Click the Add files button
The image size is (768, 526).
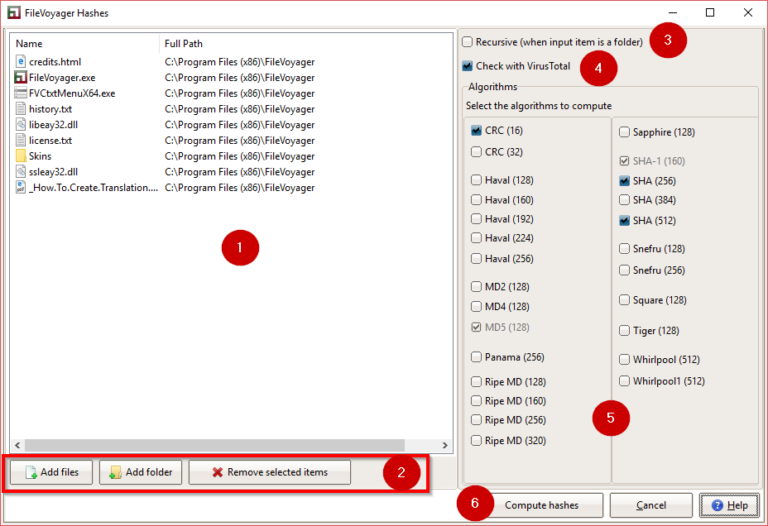click(51, 472)
